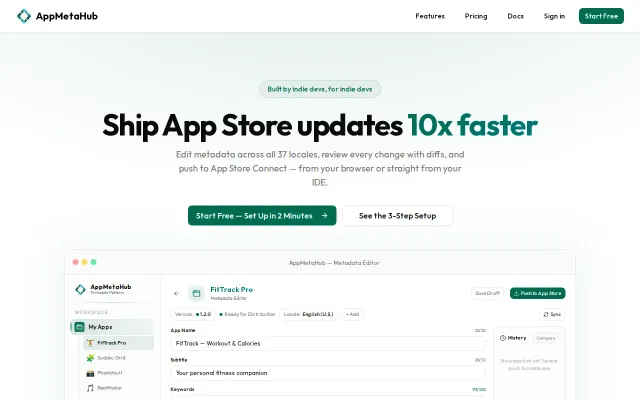Open BeatMaker in the app list
Screen dimensions: 640x400
(x=118, y=388)
